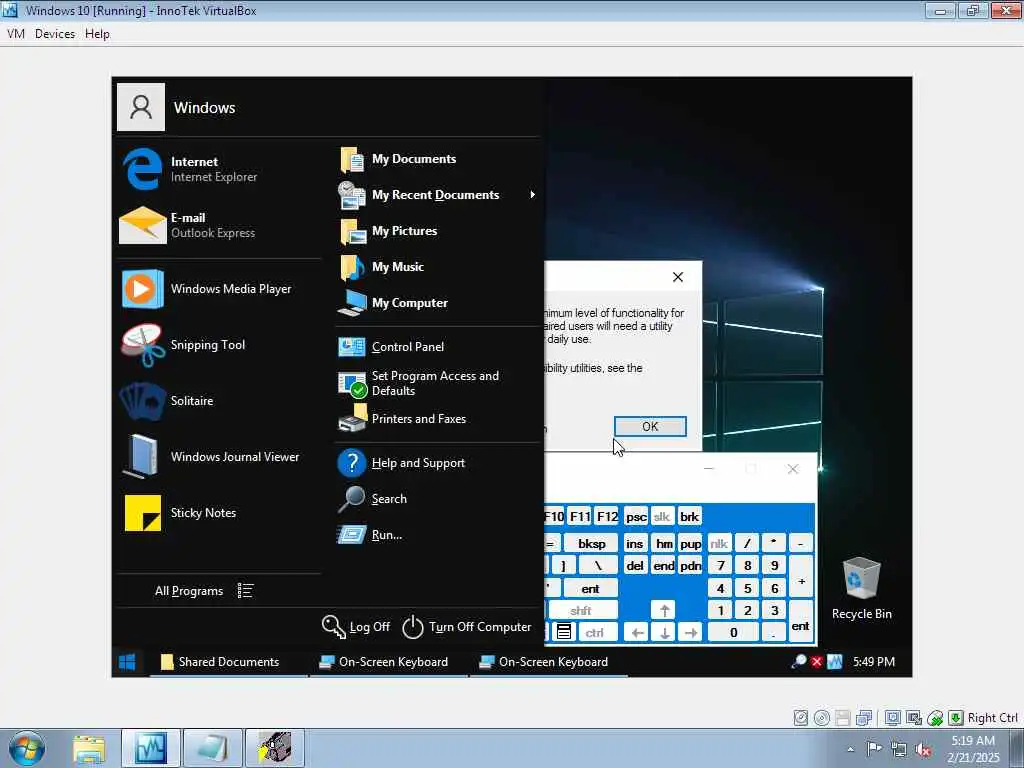Click the guest Windows Start button
This screenshot has width=1024, height=768.
[127, 662]
